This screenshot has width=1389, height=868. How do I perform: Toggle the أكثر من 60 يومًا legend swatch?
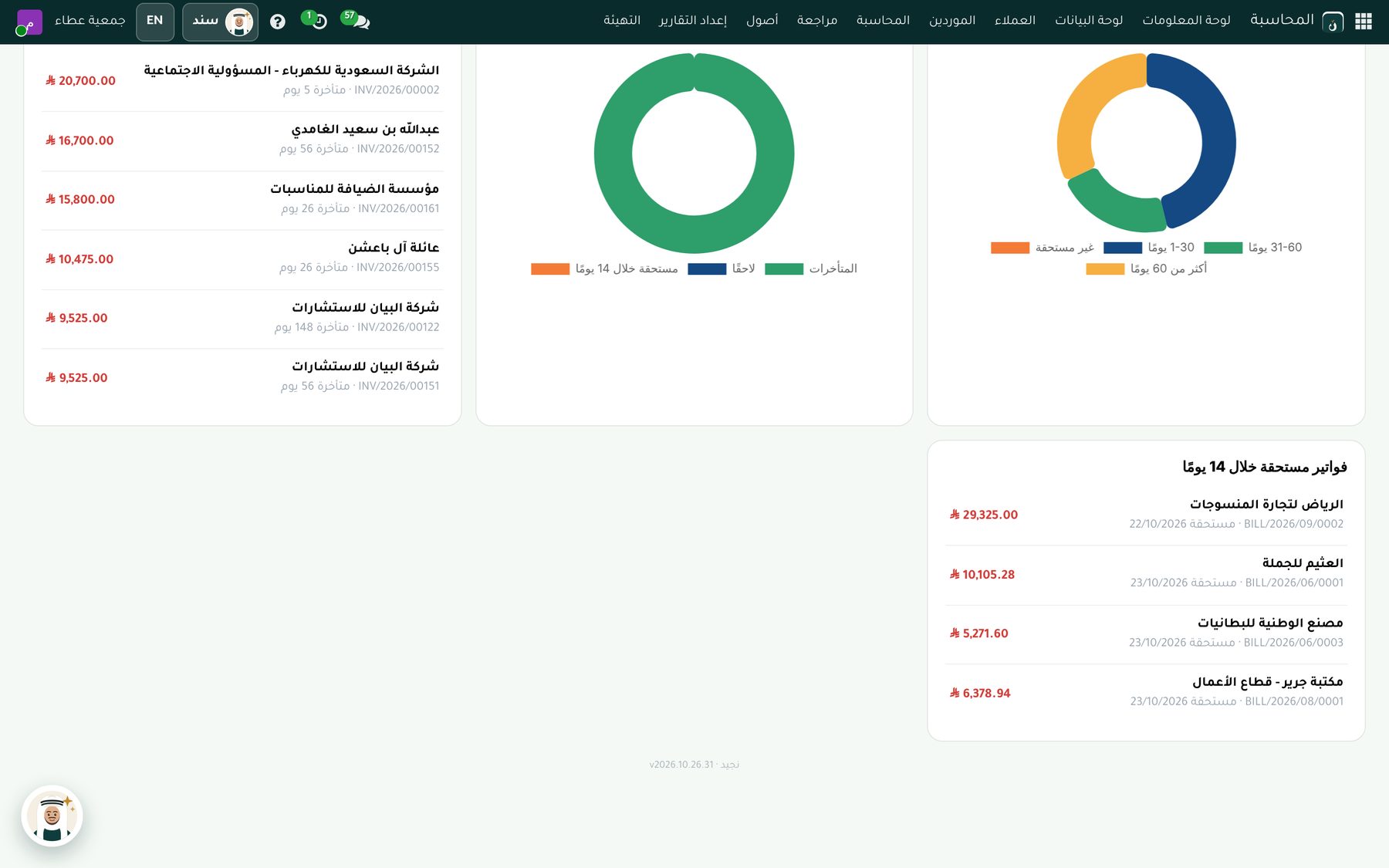pos(1105,269)
